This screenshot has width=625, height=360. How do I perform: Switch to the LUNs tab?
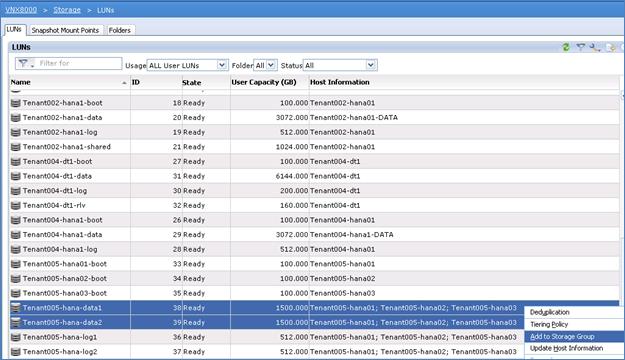[14, 30]
